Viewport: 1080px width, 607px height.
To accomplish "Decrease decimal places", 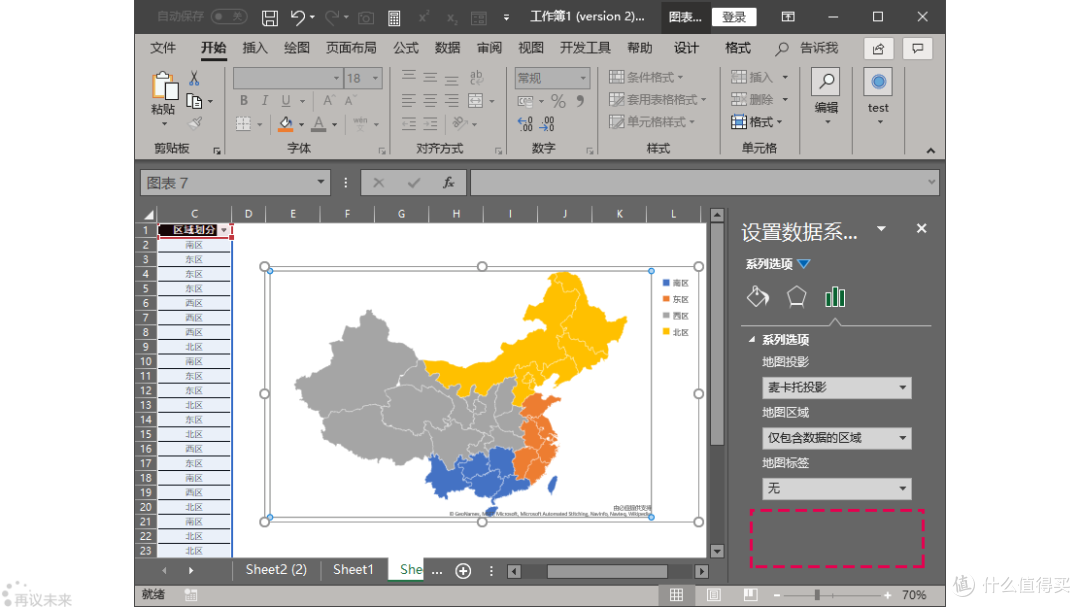I will (547, 124).
